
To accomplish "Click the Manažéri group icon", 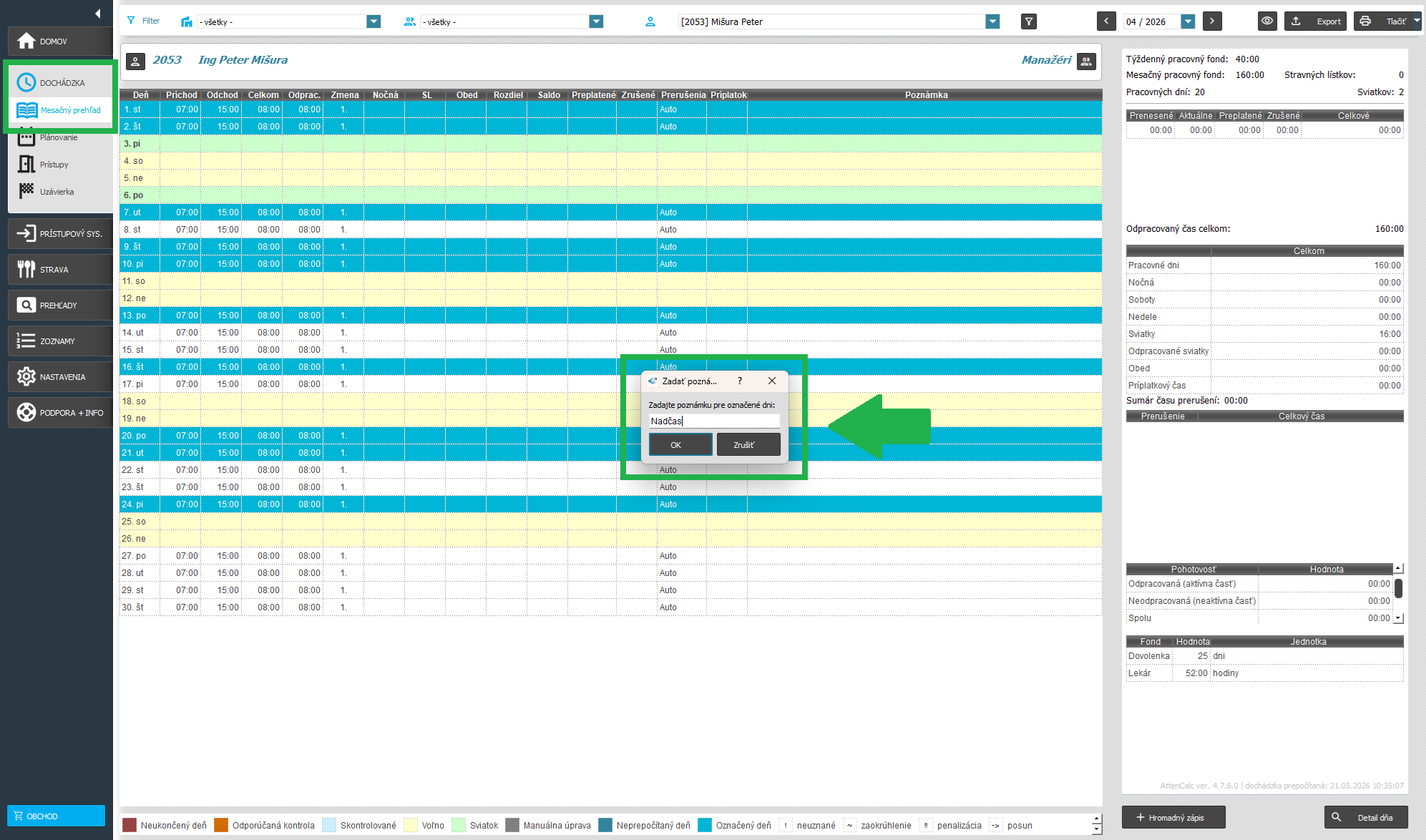I will (1086, 62).
